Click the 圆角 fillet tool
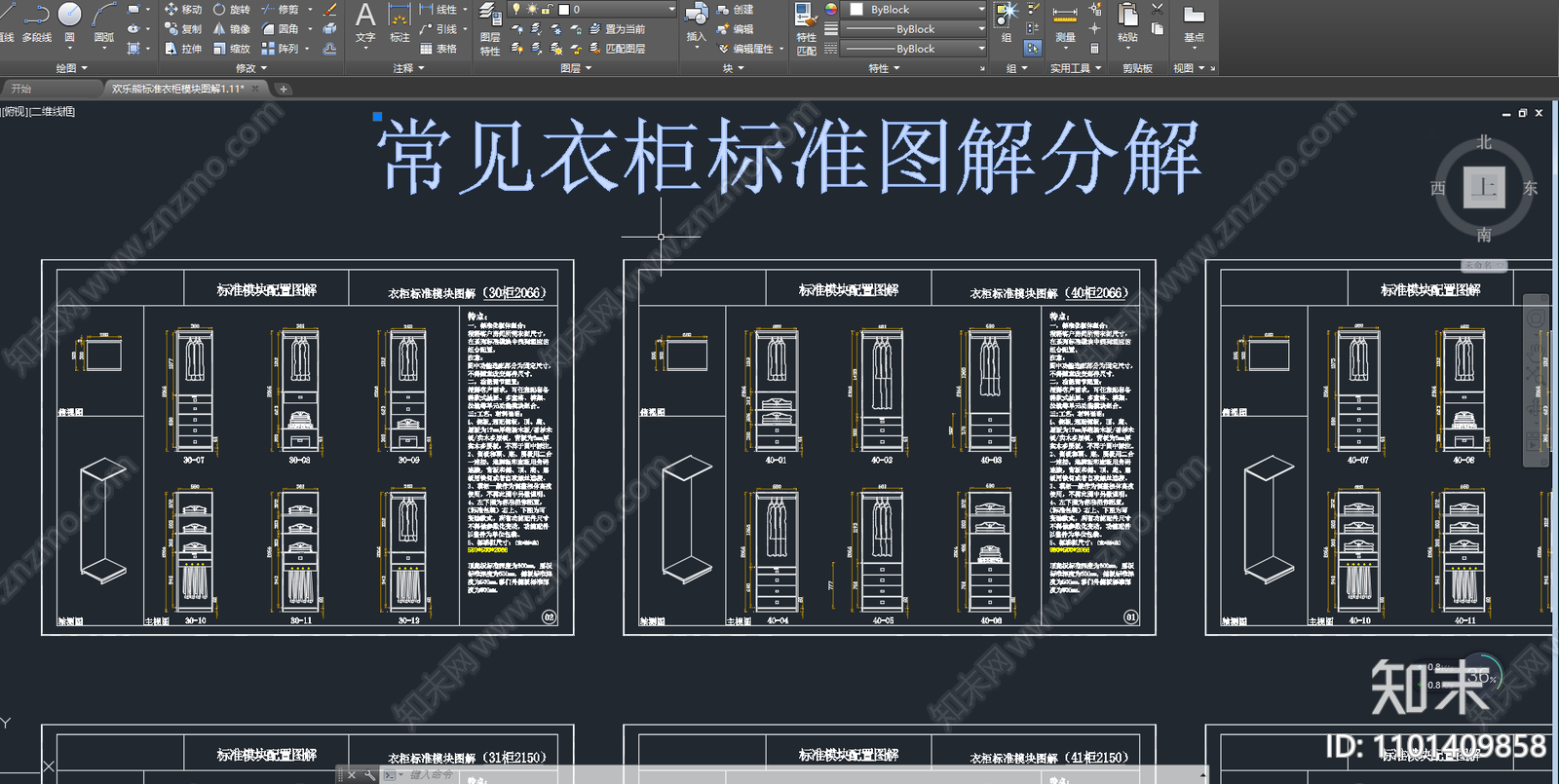1559x784 pixels. [x=281, y=28]
